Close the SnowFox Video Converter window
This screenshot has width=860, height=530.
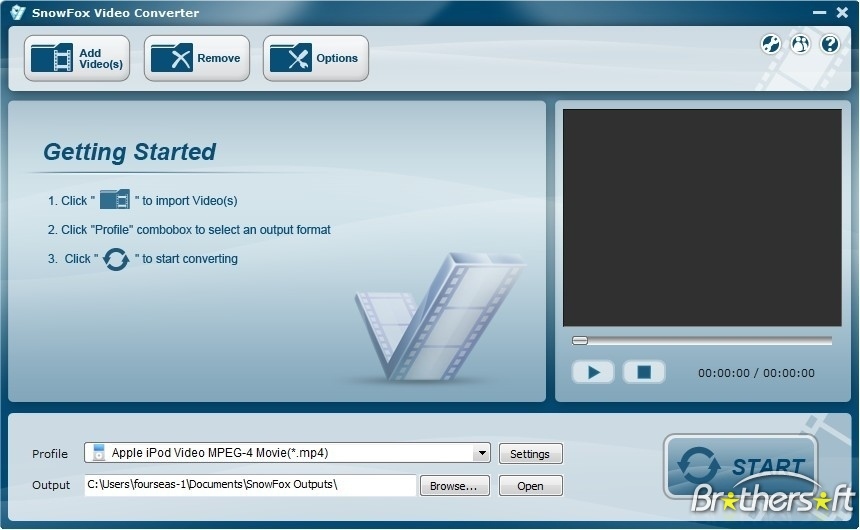[842, 12]
